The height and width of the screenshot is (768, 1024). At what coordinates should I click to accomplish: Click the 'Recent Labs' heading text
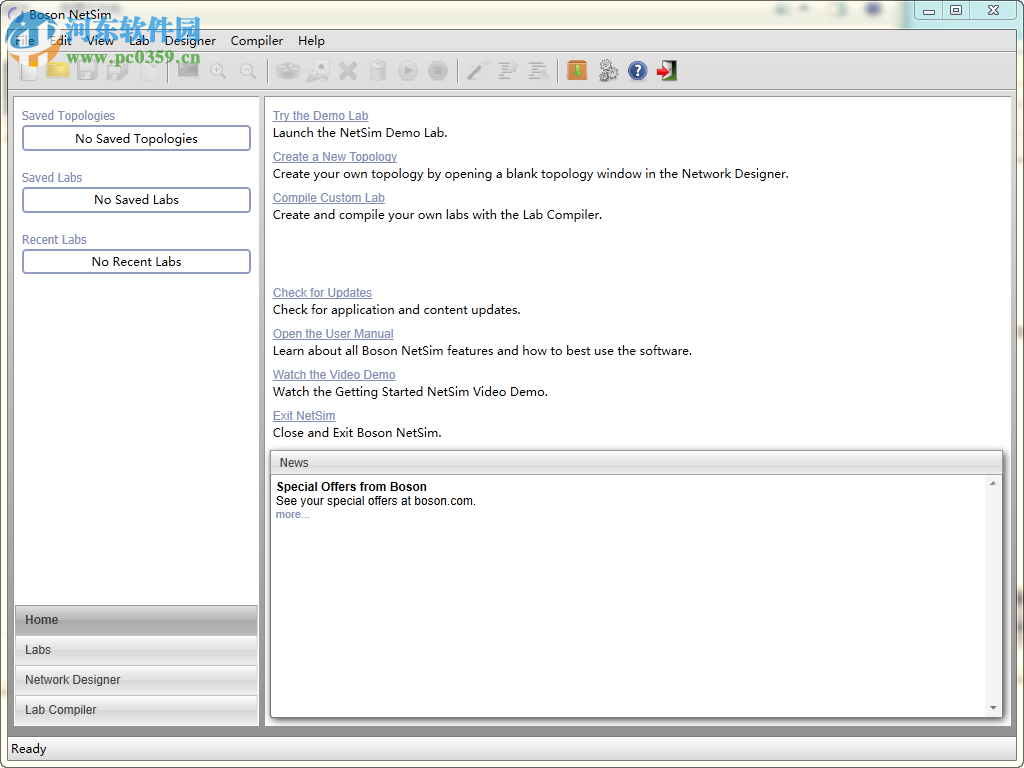[x=54, y=240]
